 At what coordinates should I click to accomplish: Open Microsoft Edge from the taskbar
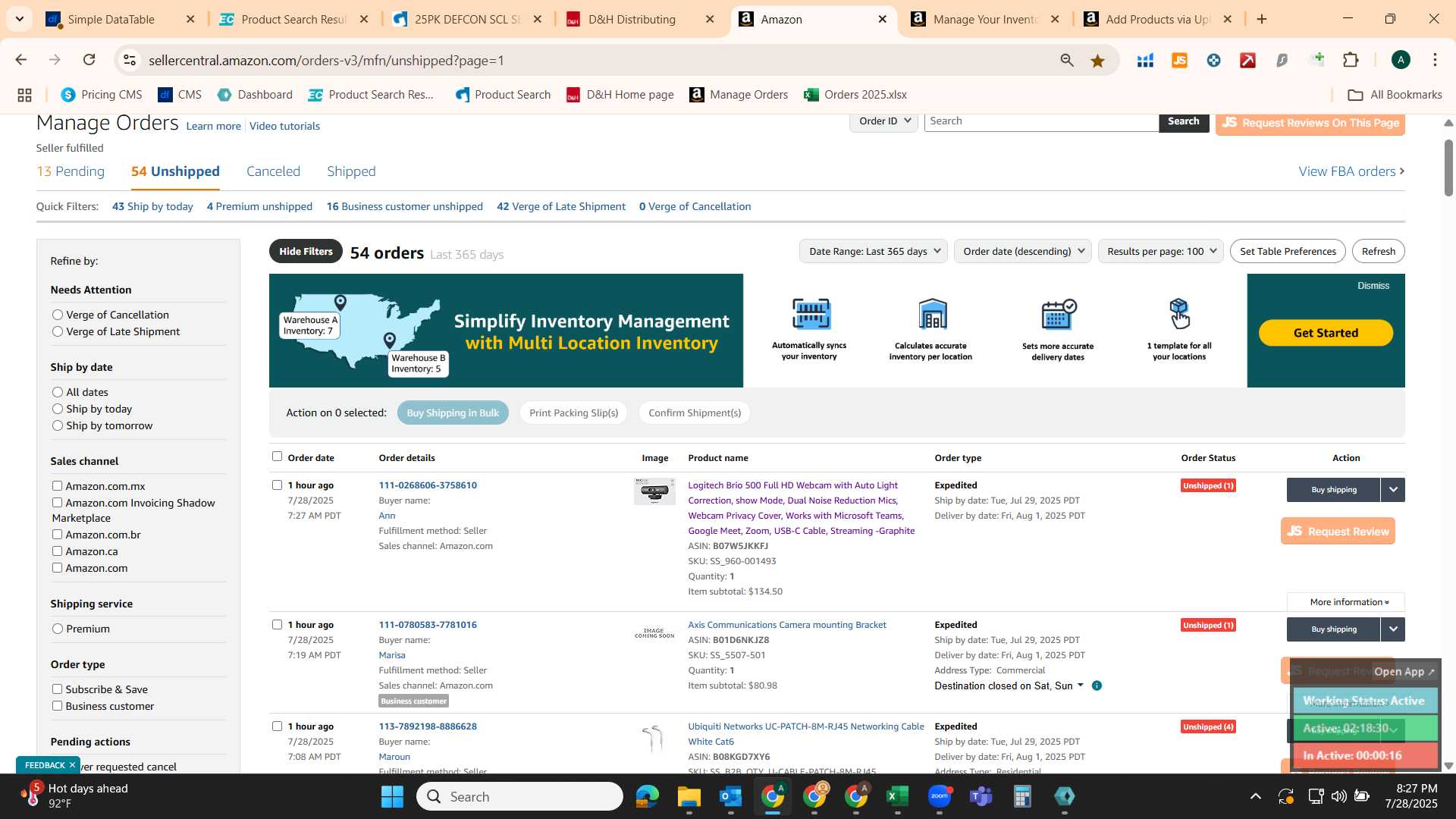[x=647, y=796]
